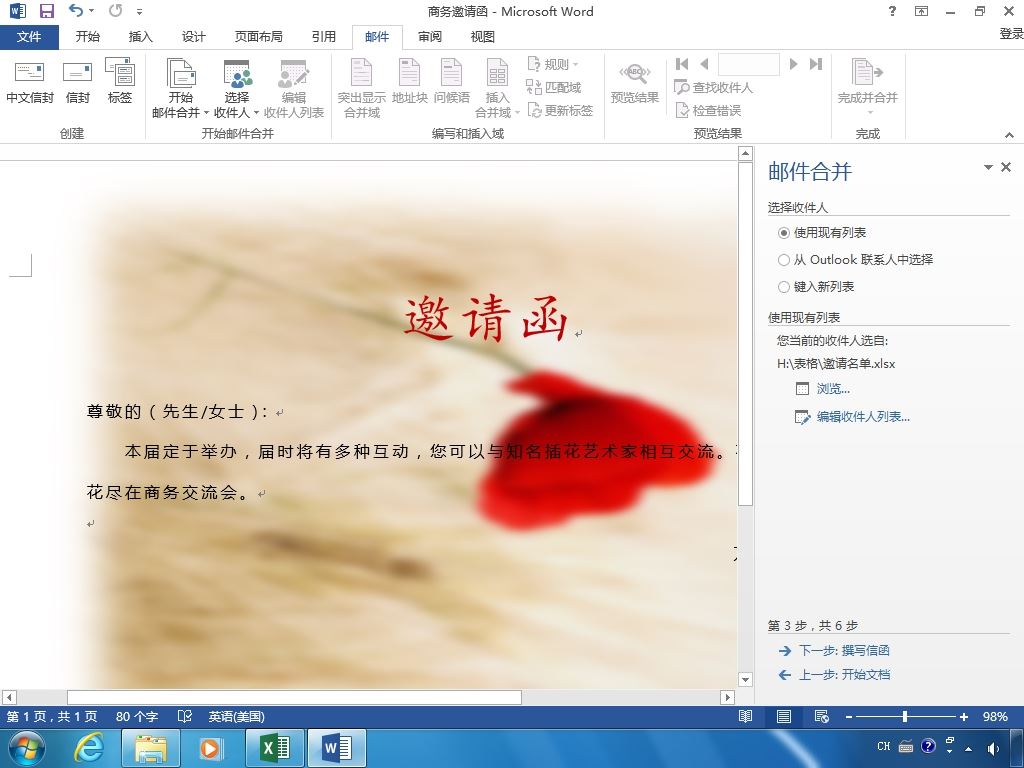Click 查找收件人 find recipient
The image size is (1024, 768).
[713, 88]
